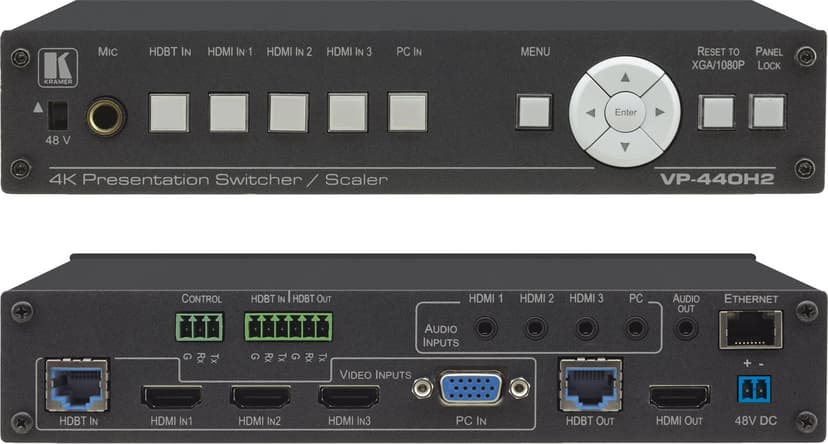Click the HDMI 1 audio input jack
This screenshot has height=444, width=828.
(485, 328)
